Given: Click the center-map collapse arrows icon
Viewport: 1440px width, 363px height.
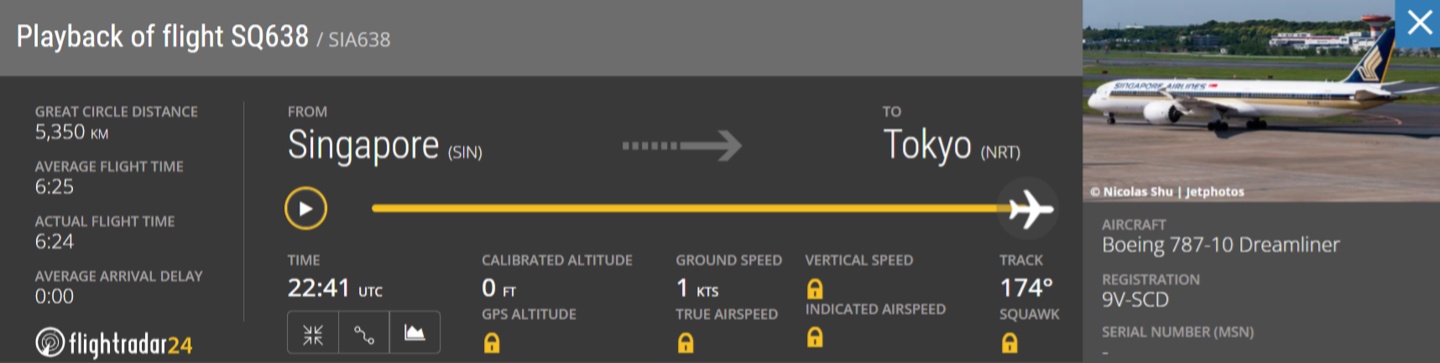Looking at the screenshot, I should tap(313, 334).
